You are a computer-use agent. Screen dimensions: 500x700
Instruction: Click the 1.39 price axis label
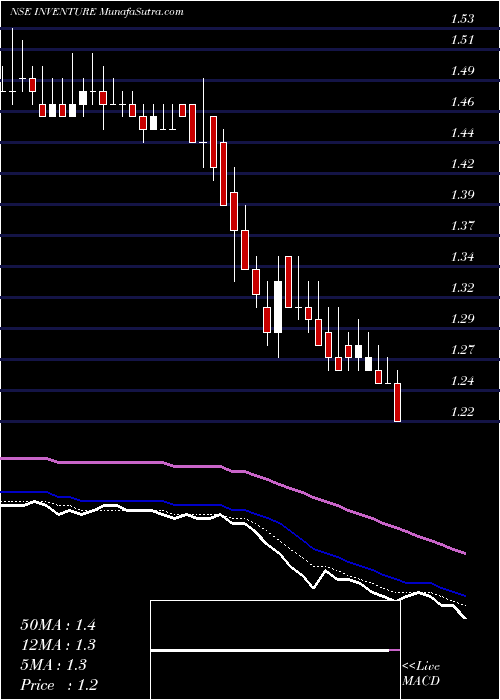click(x=462, y=195)
